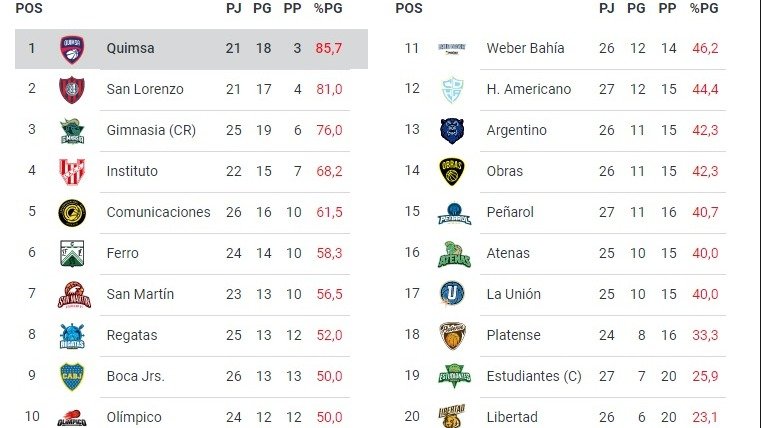Select the Argentino blue shield logo

pyautogui.click(x=452, y=131)
